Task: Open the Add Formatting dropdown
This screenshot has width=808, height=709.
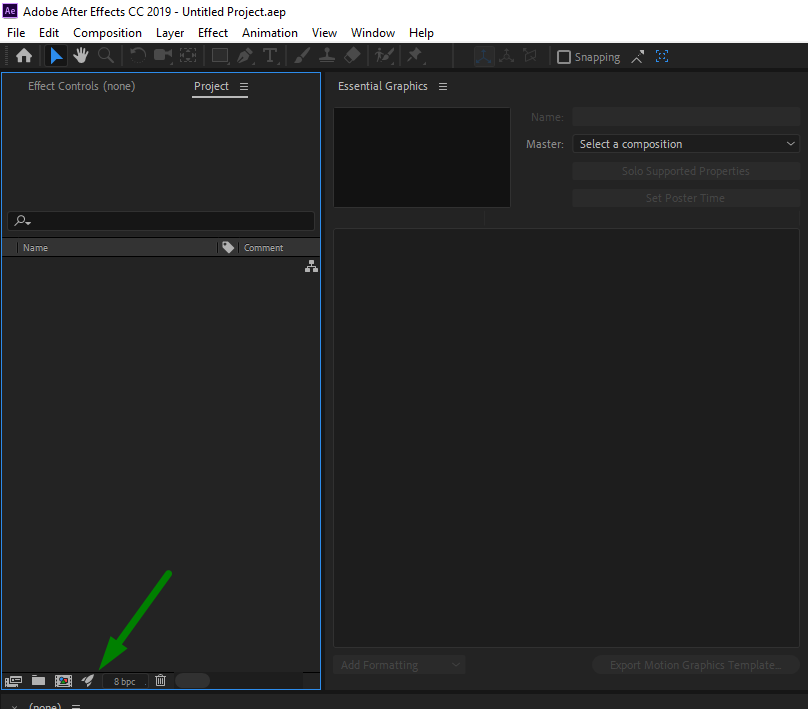Action: tap(399, 665)
